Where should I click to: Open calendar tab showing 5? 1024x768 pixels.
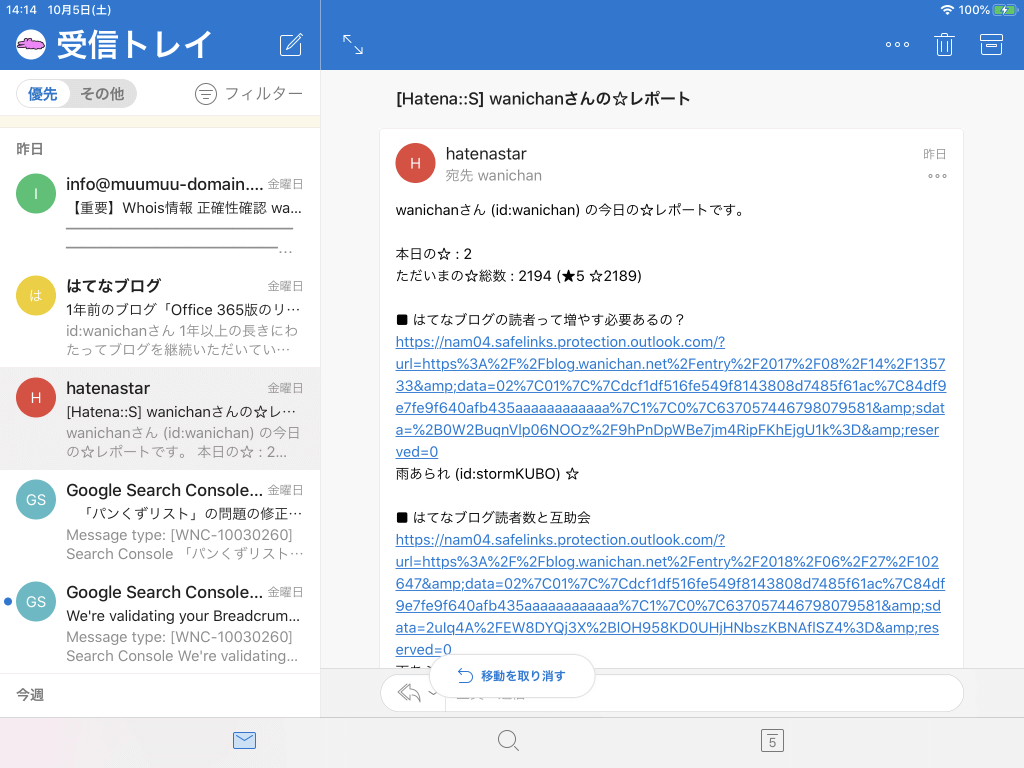[773, 741]
